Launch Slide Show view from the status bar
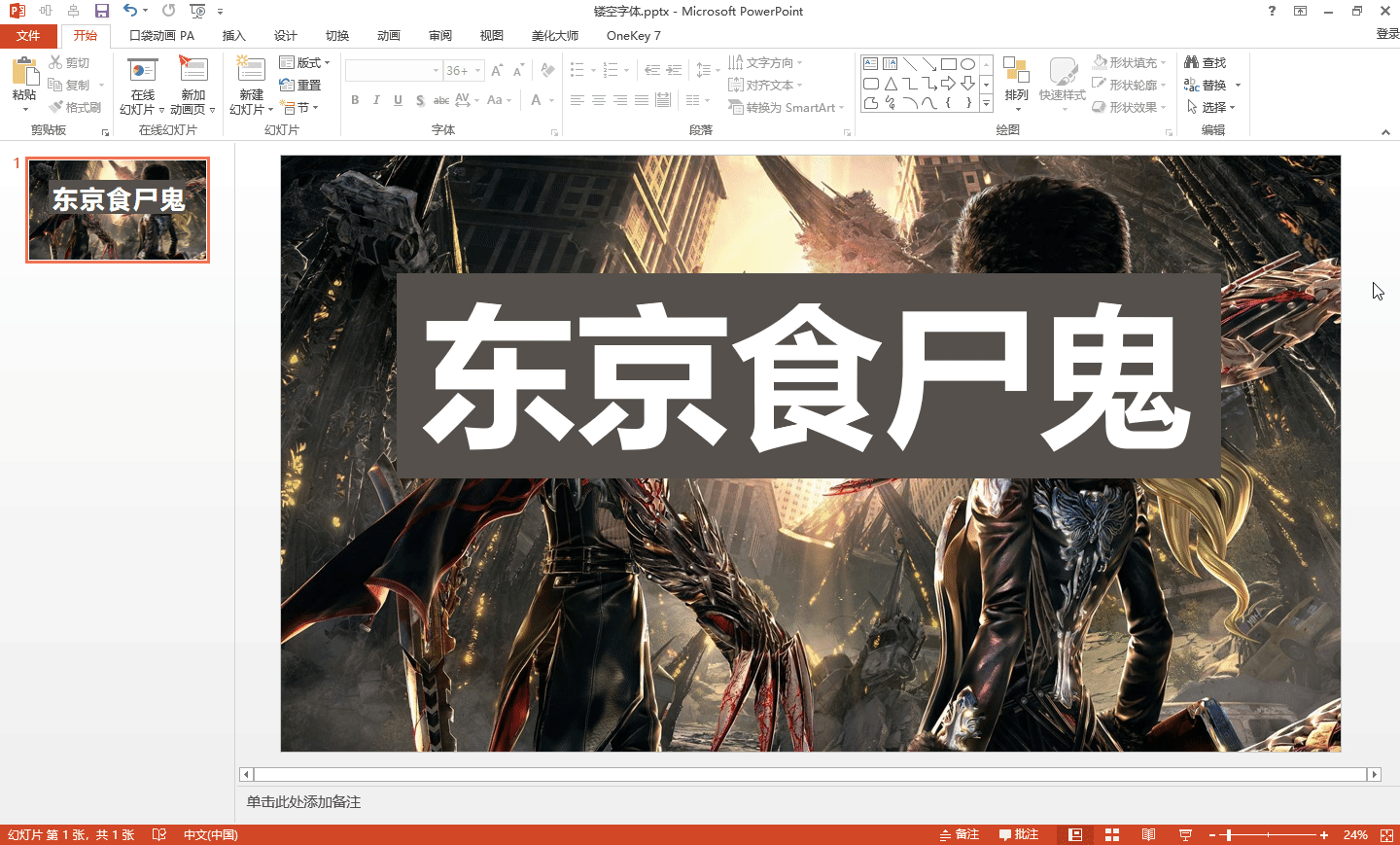The width and height of the screenshot is (1400, 845). pos(1185,835)
